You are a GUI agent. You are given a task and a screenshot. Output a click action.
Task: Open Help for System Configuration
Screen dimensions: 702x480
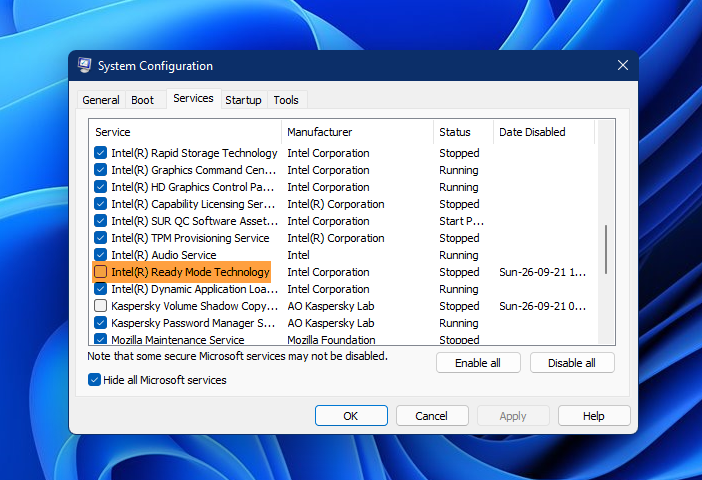coord(593,416)
